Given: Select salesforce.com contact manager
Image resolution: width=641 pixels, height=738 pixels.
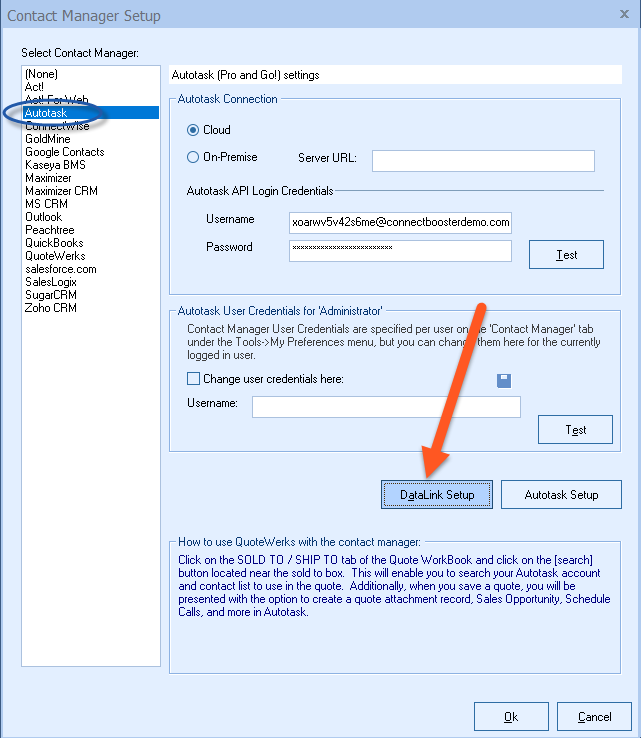Looking at the screenshot, I should [x=91, y=269].
